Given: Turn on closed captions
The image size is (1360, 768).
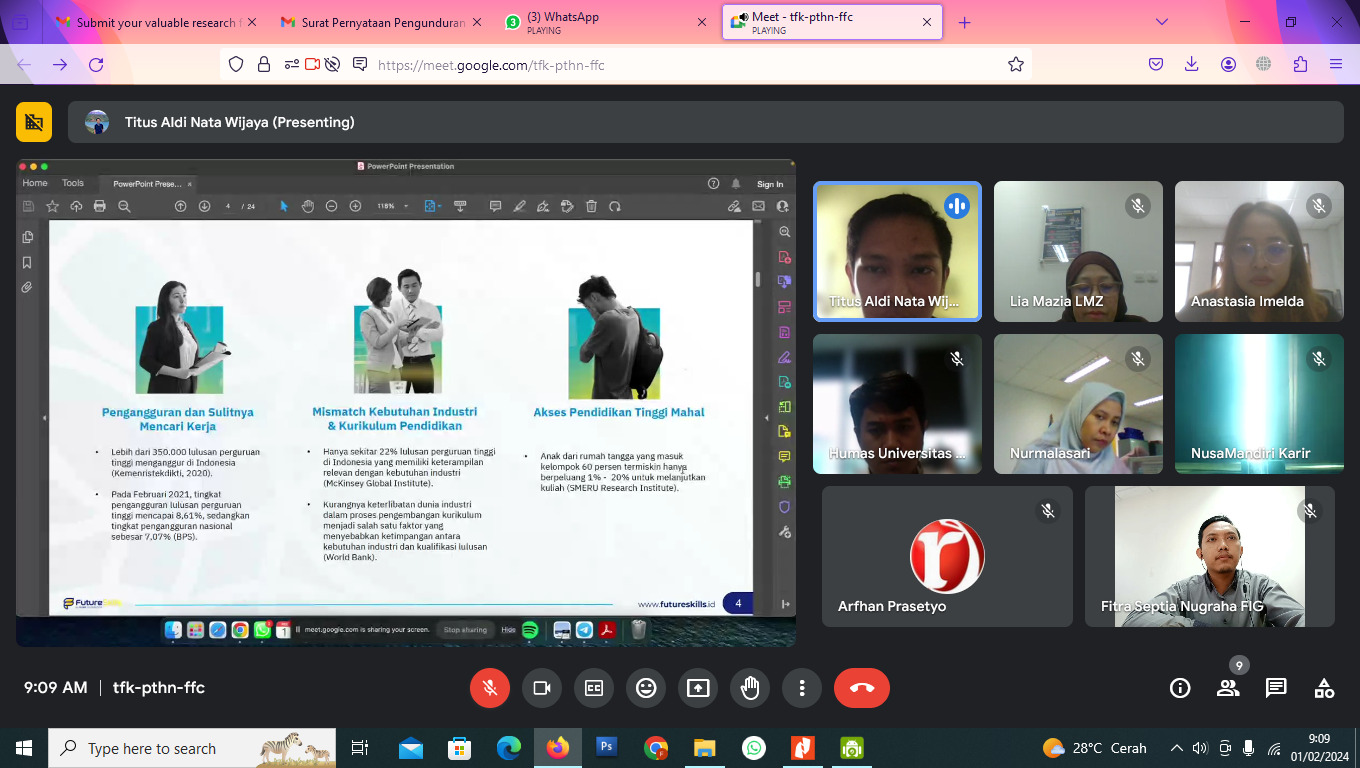Looking at the screenshot, I should pos(594,688).
